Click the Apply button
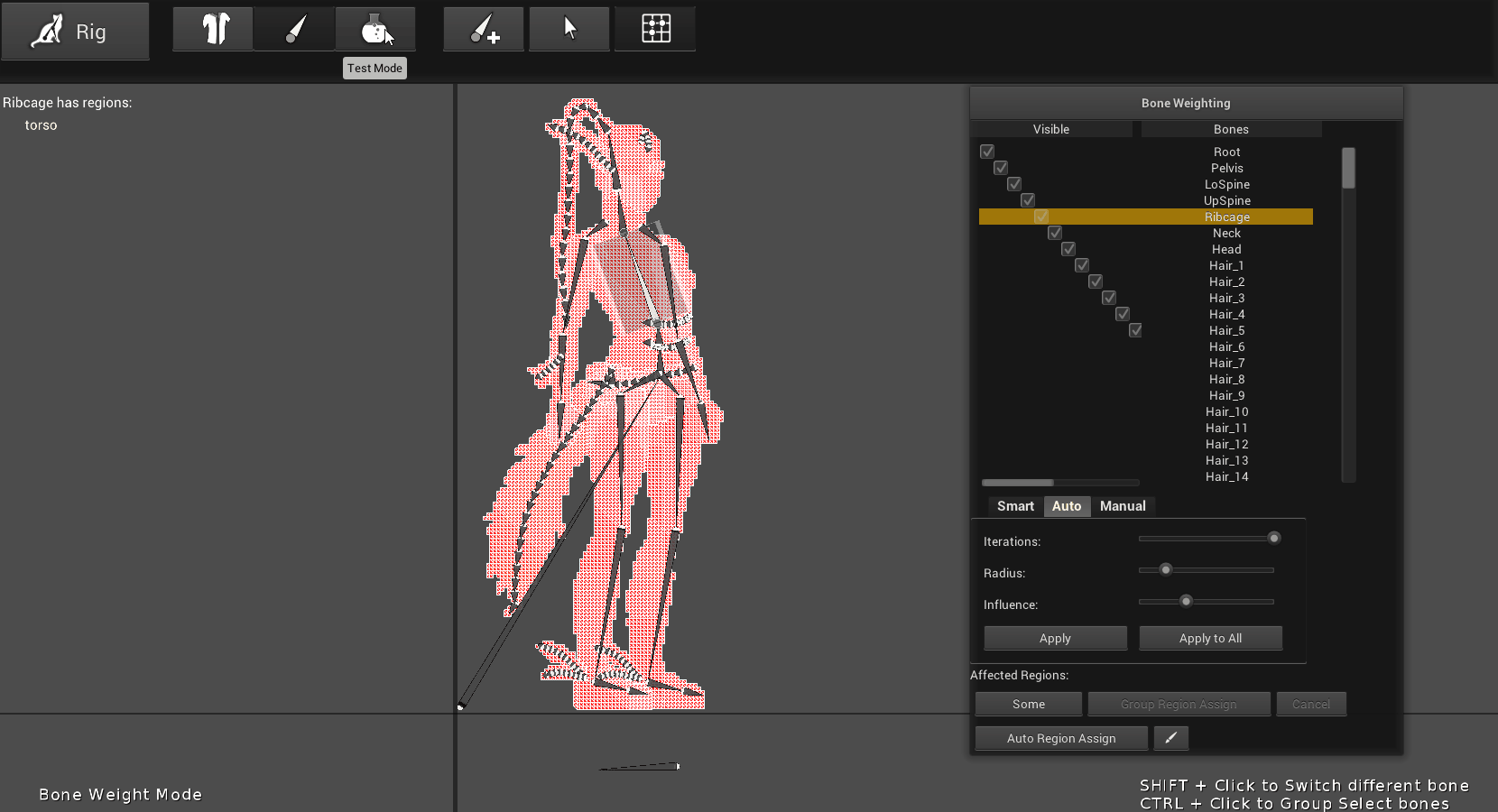 pos(1055,638)
